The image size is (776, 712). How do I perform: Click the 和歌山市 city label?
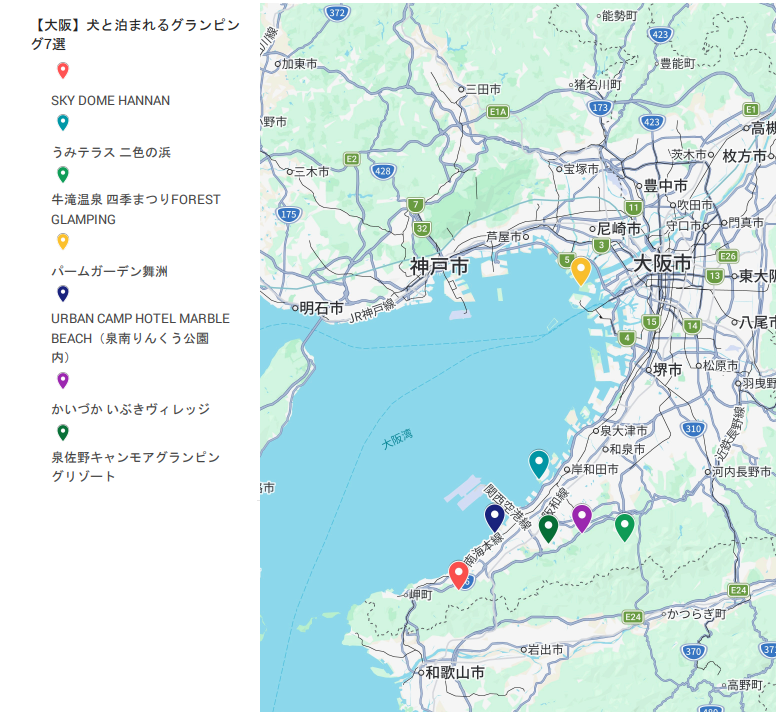(x=455, y=672)
